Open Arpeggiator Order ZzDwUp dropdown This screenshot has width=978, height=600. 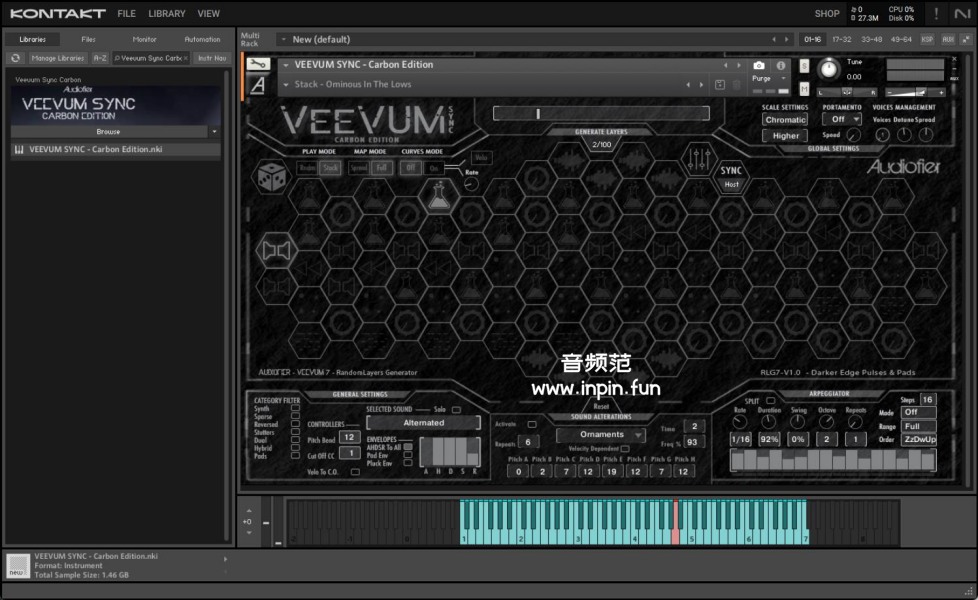(919, 440)
